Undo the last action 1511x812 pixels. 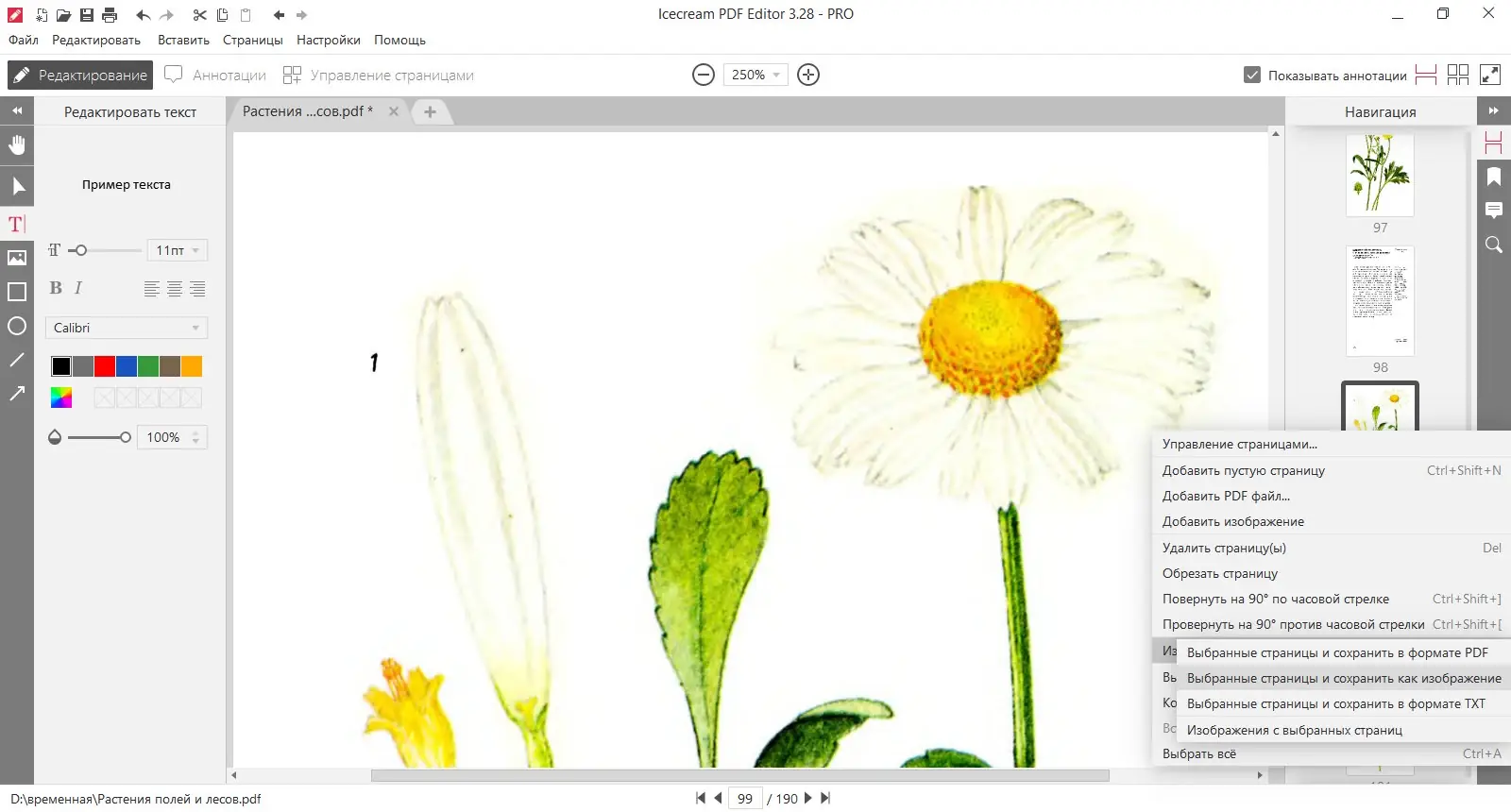tap(143, 15)
